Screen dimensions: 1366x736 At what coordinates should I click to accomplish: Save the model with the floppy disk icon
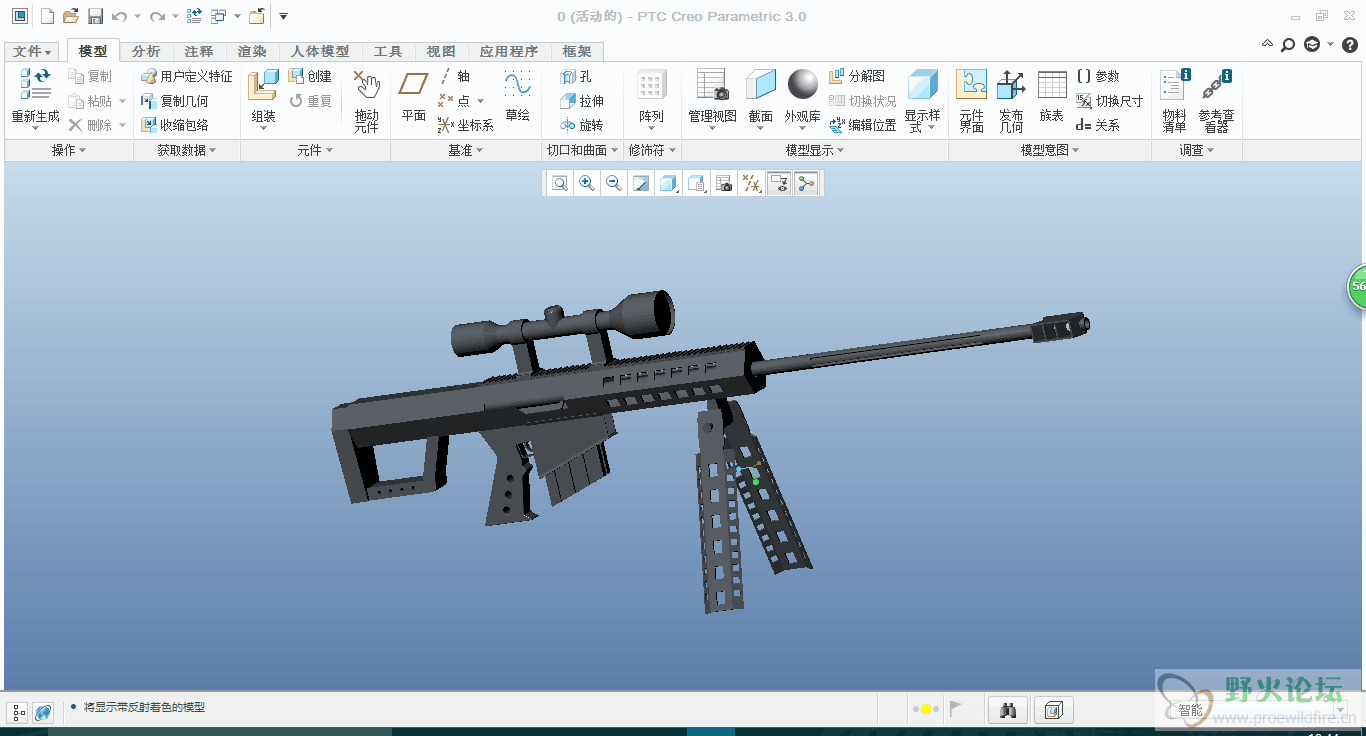[95, 16]
